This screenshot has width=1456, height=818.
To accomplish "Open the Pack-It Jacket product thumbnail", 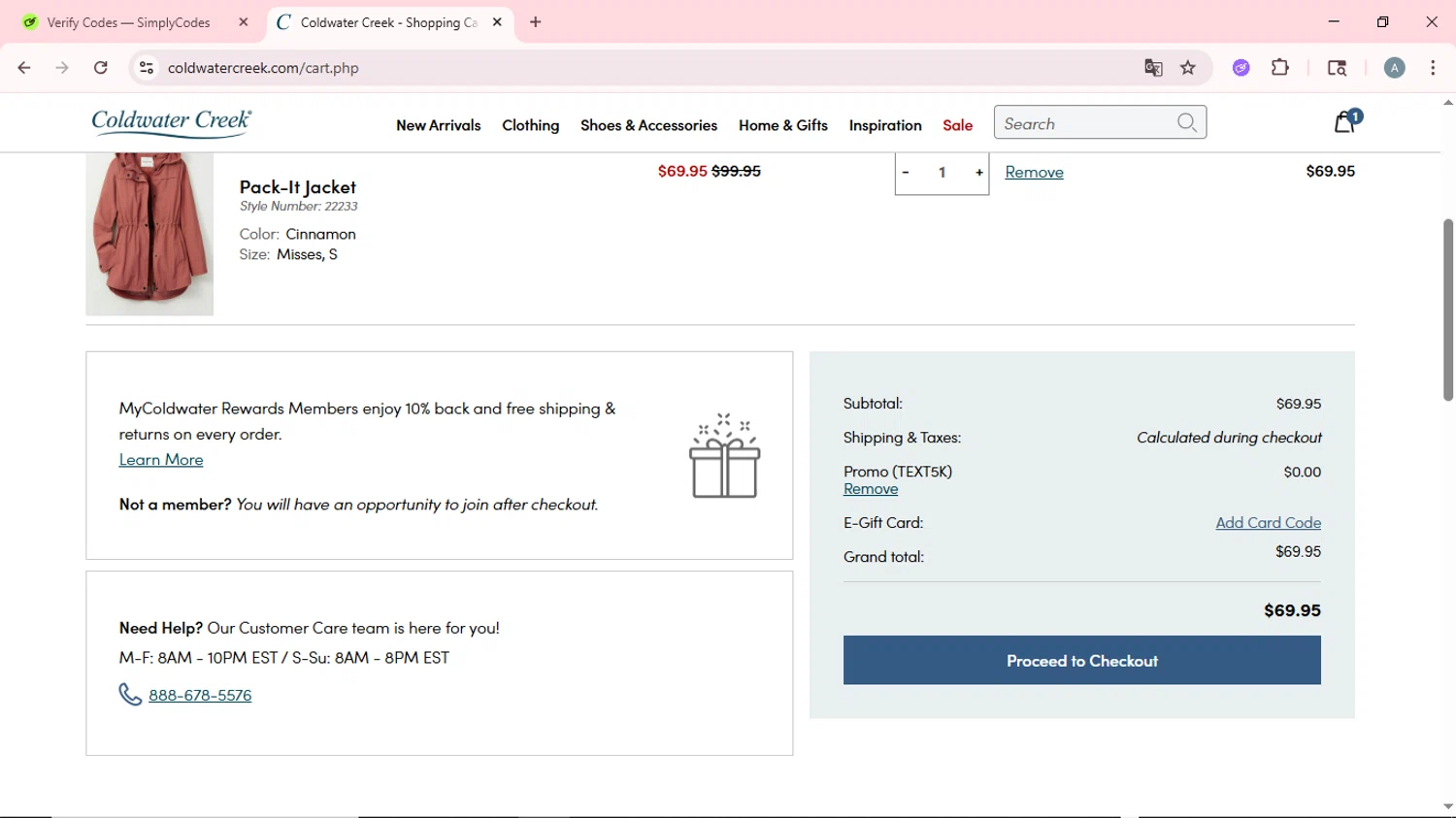I will pyautogui.click(x=149, y=234).
